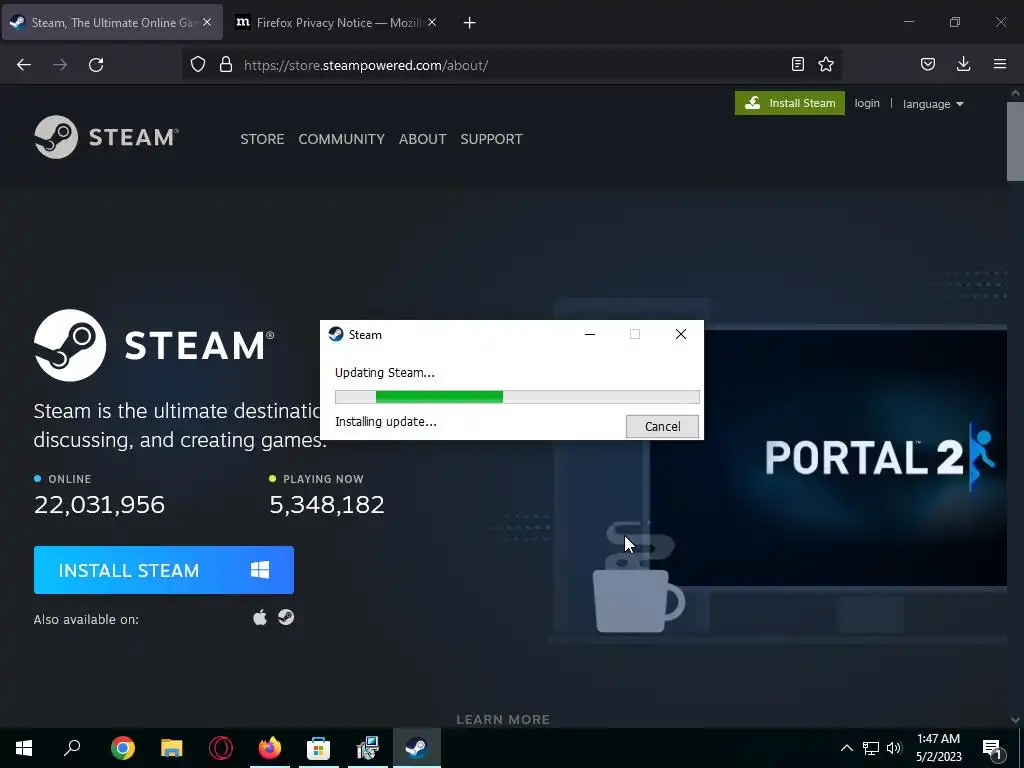1024x768 pixels.
Task: Click the Portal 2 video preview
Action: (x=829, y=457)
